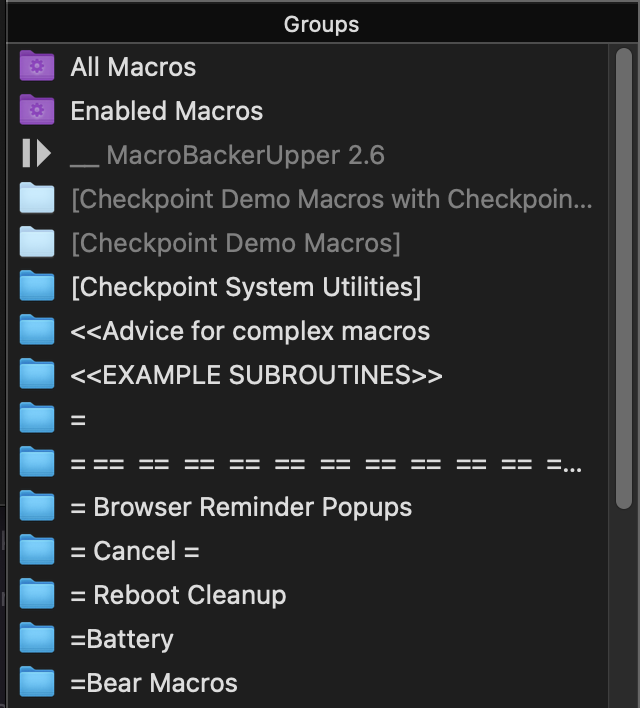Click the folder icon beside =Bear Macros
Screen dimensions: 640x708
37,682
